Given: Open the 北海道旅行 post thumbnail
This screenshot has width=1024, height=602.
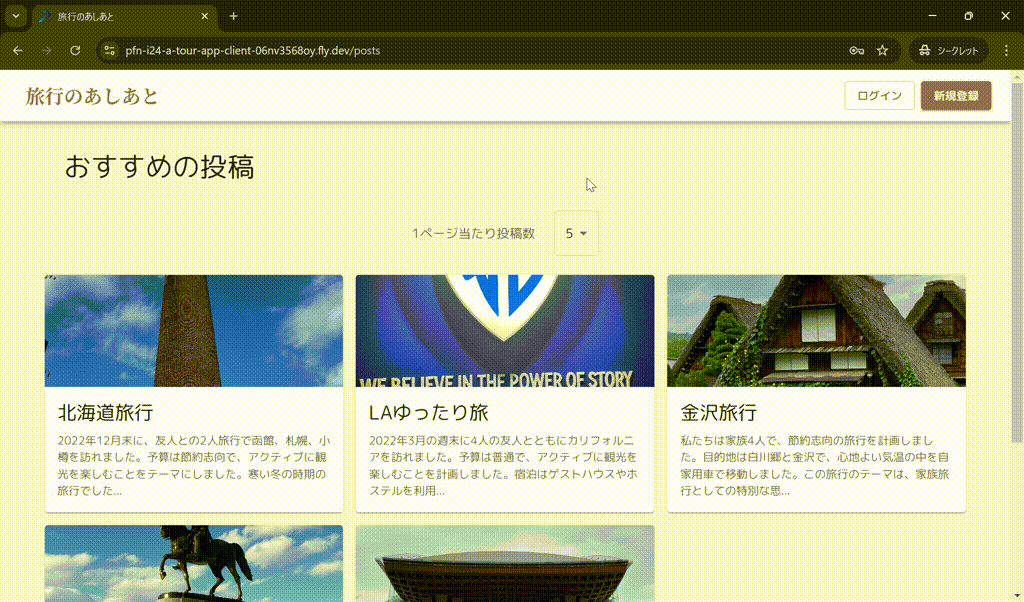Looking at the screenshot, I should pyautogui.click(x=194, y=331).
